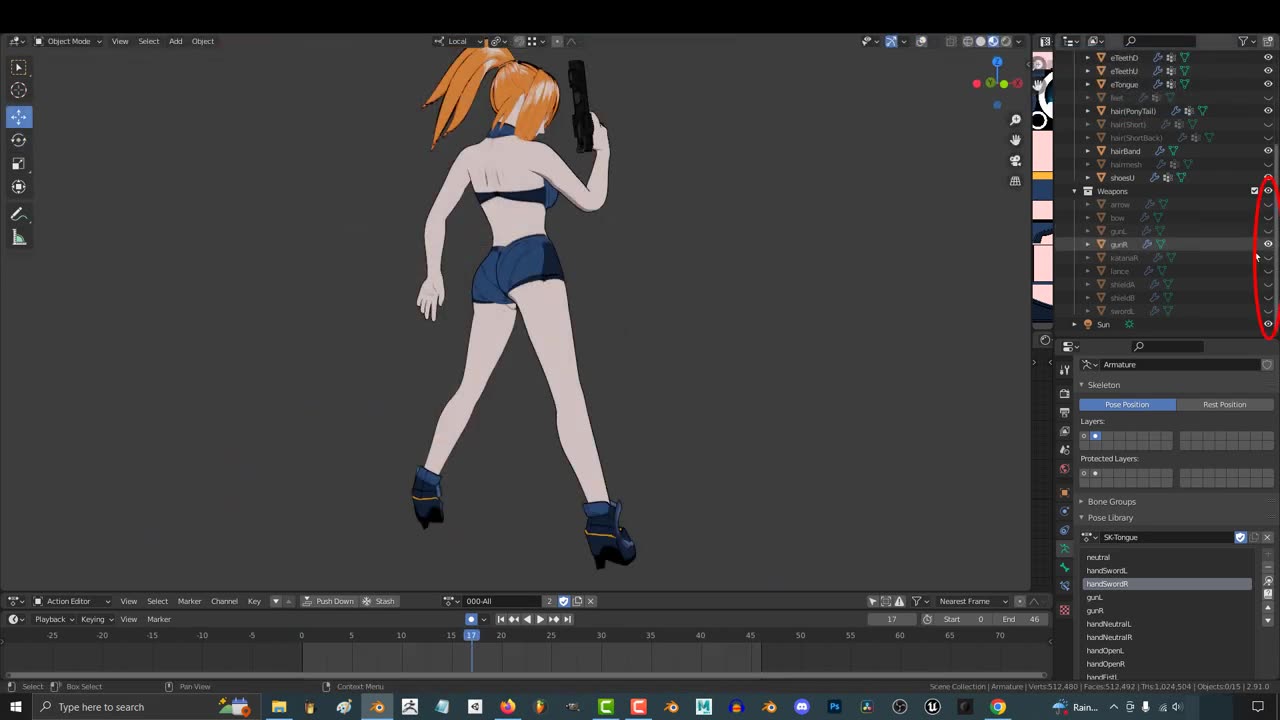Hide hair(PonyTail) object
Viewport: 1280px width, 720px height.
[1268, 111]
